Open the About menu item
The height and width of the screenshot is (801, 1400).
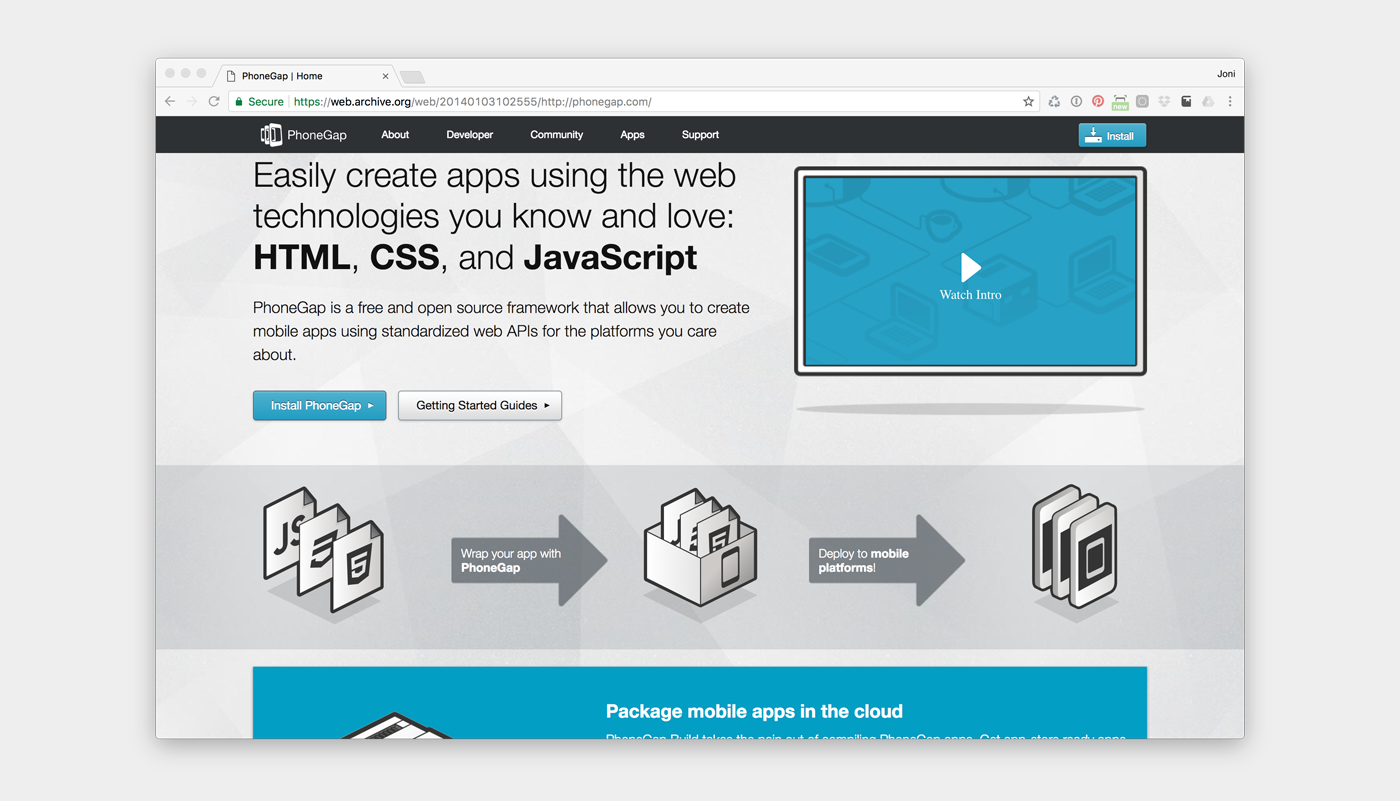click(395, 135)
